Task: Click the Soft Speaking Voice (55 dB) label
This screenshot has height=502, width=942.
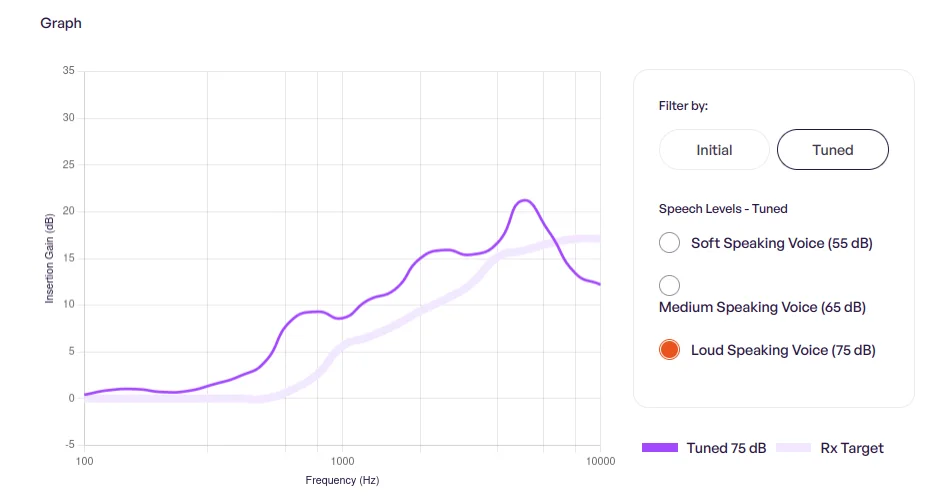Action: [x=782, y=243]
